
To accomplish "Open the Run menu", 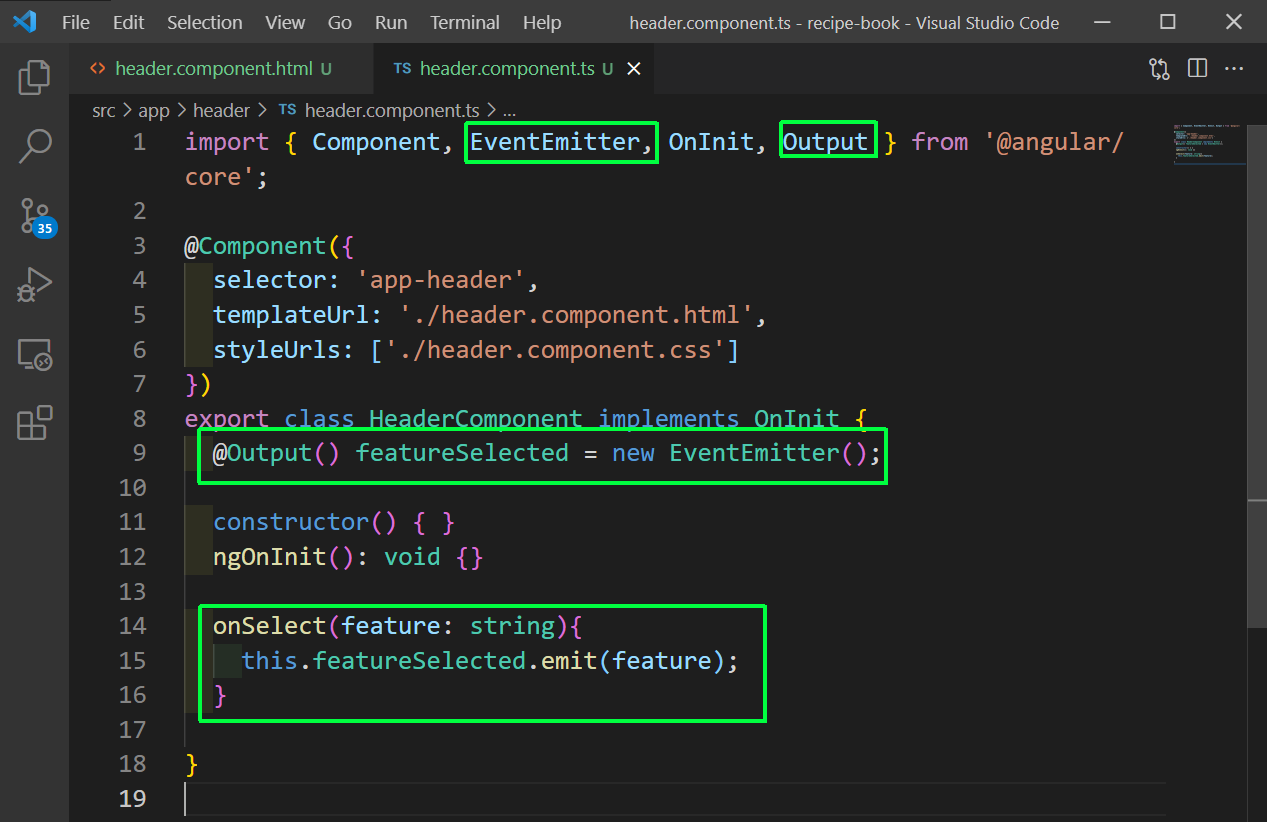I will pyautogui.click(x=391, y=22).
